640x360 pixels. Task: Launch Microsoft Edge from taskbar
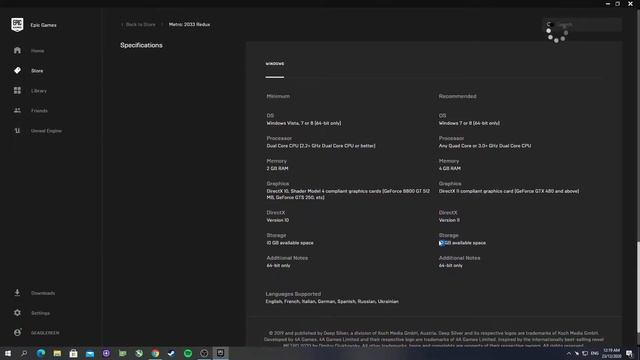41,353
